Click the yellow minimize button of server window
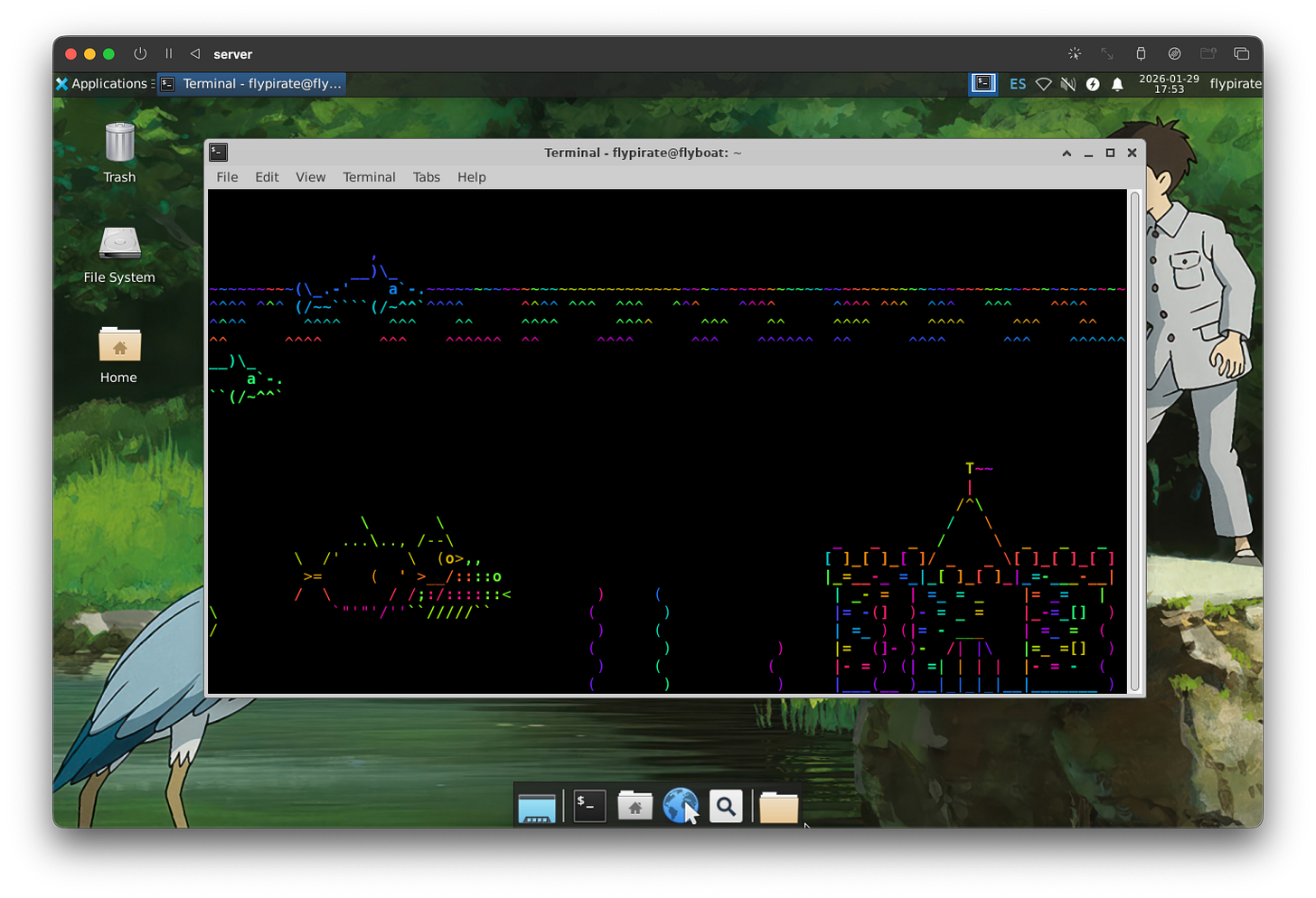Viewport: 1316px width, 898px height. pyautogui.click(x=89, y=54)
